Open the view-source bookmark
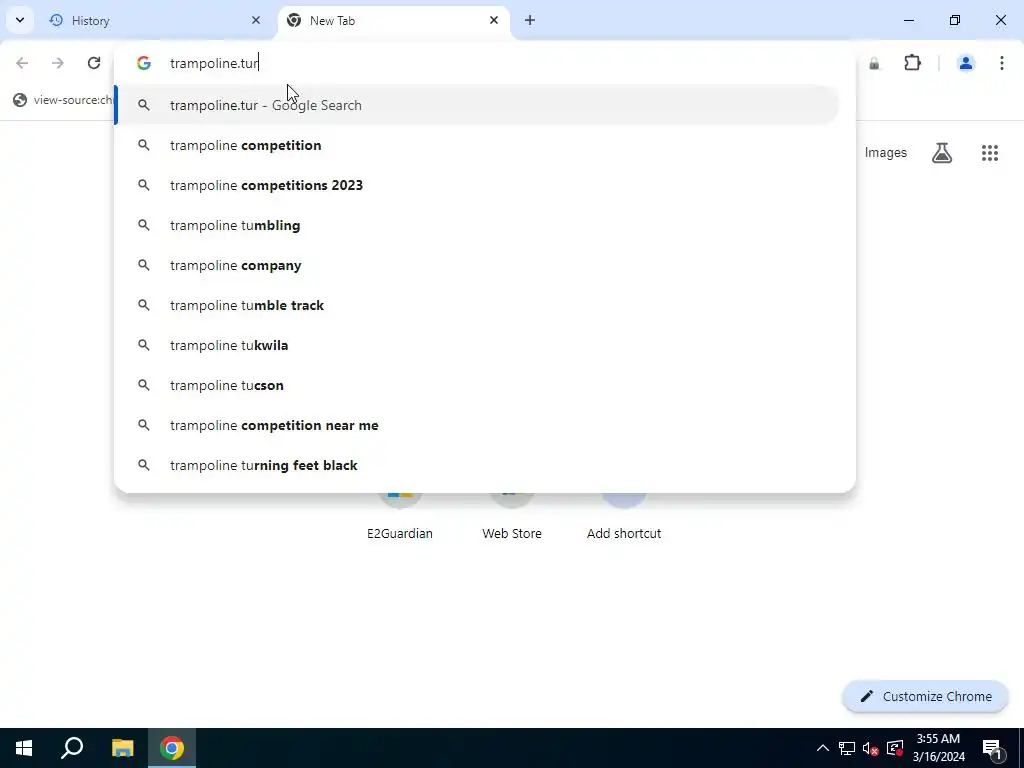1024x768 pixels. point(63,100)
